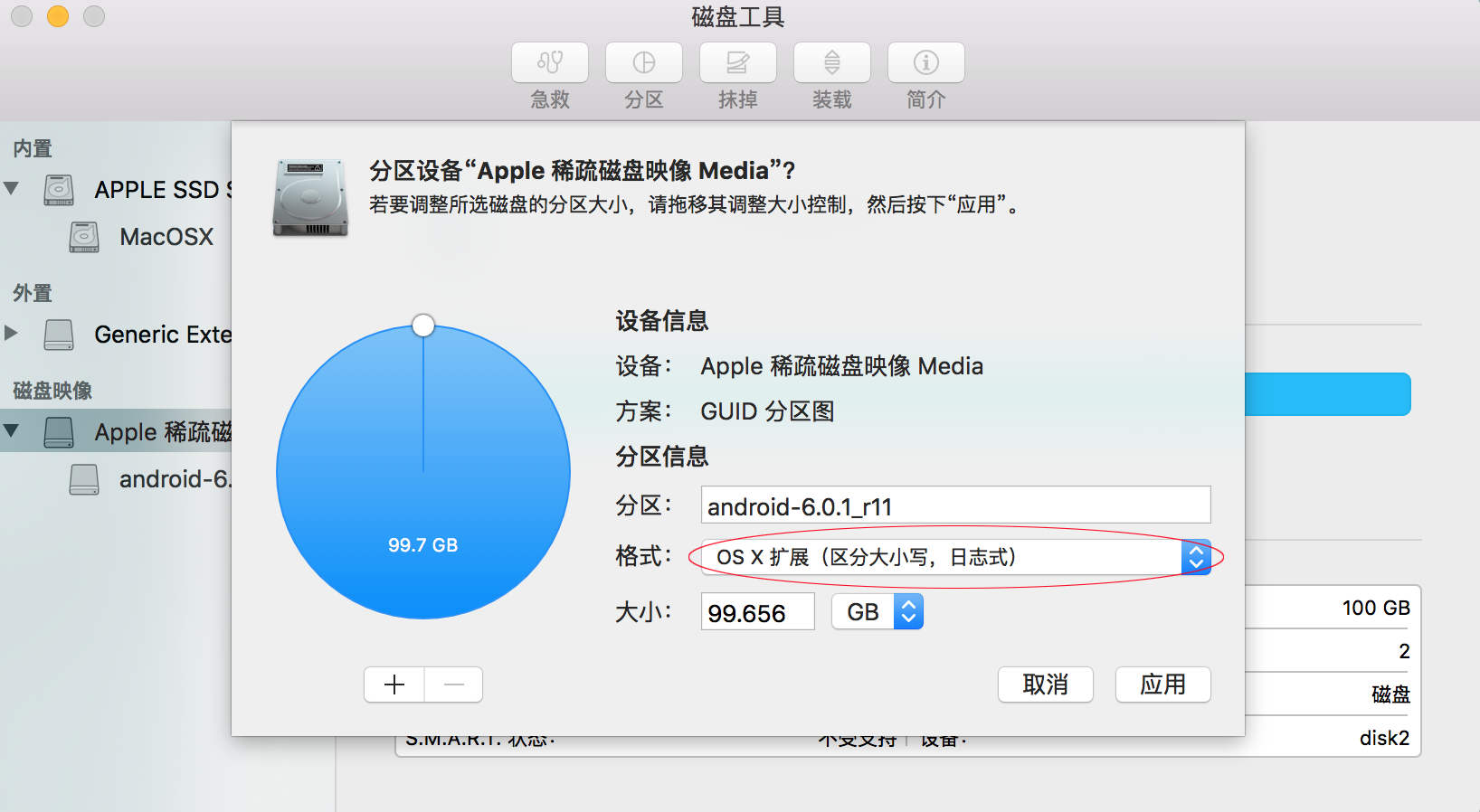Click the 取消 cancel button
The image size is (1480, 812).
[1046, 685]
